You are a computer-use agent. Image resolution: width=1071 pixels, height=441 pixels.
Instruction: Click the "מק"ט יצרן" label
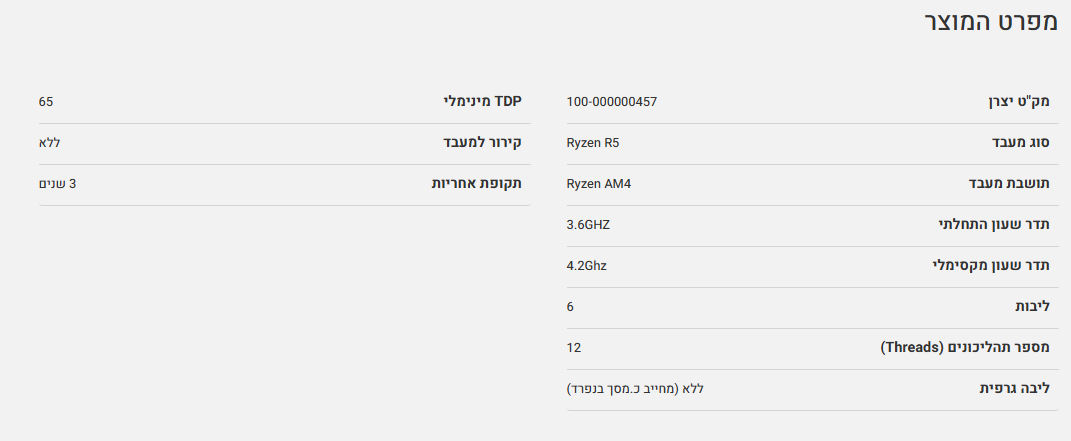[x=1015, y=102]
